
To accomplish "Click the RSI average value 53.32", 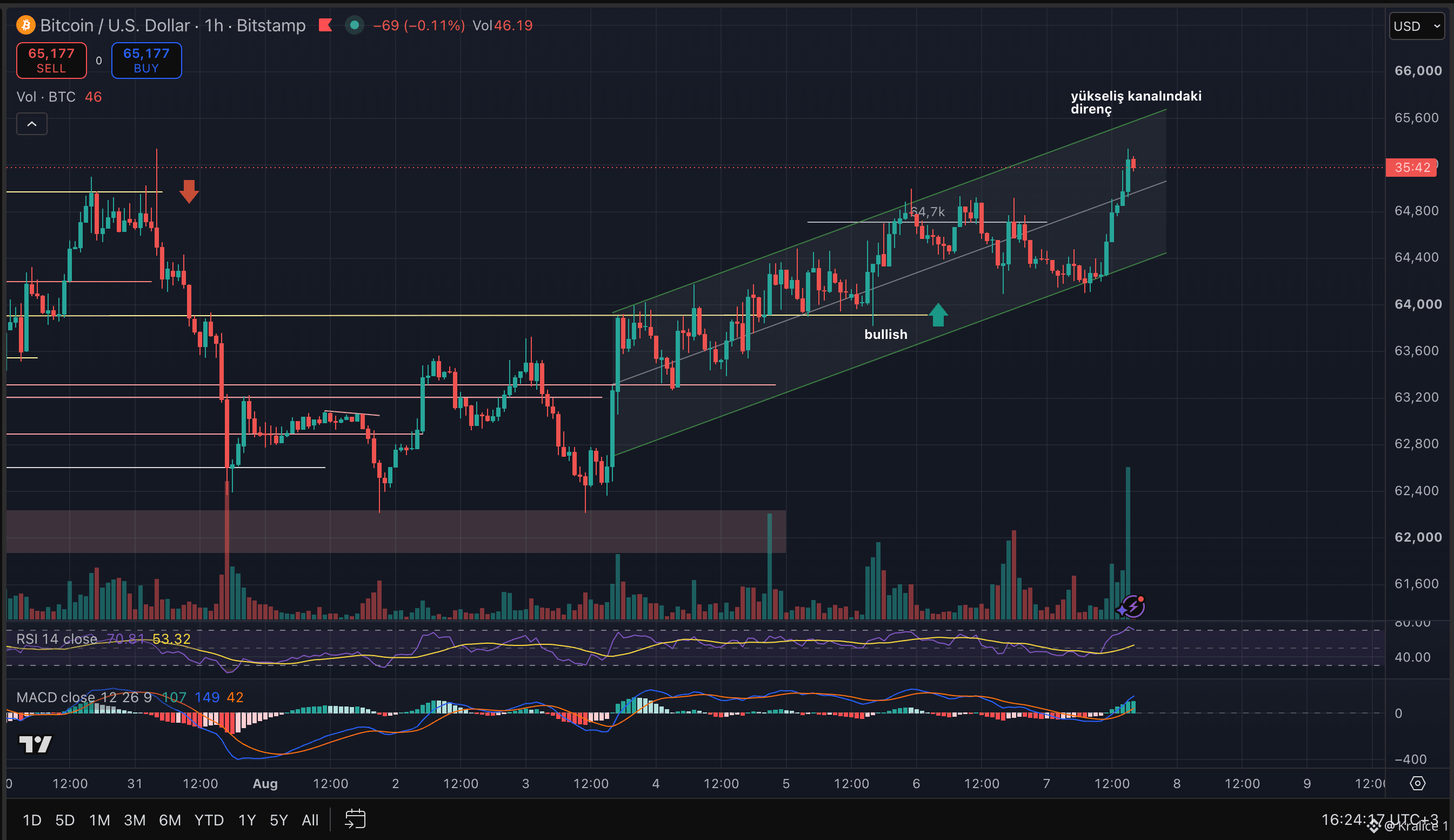I will tap(171, 639).
